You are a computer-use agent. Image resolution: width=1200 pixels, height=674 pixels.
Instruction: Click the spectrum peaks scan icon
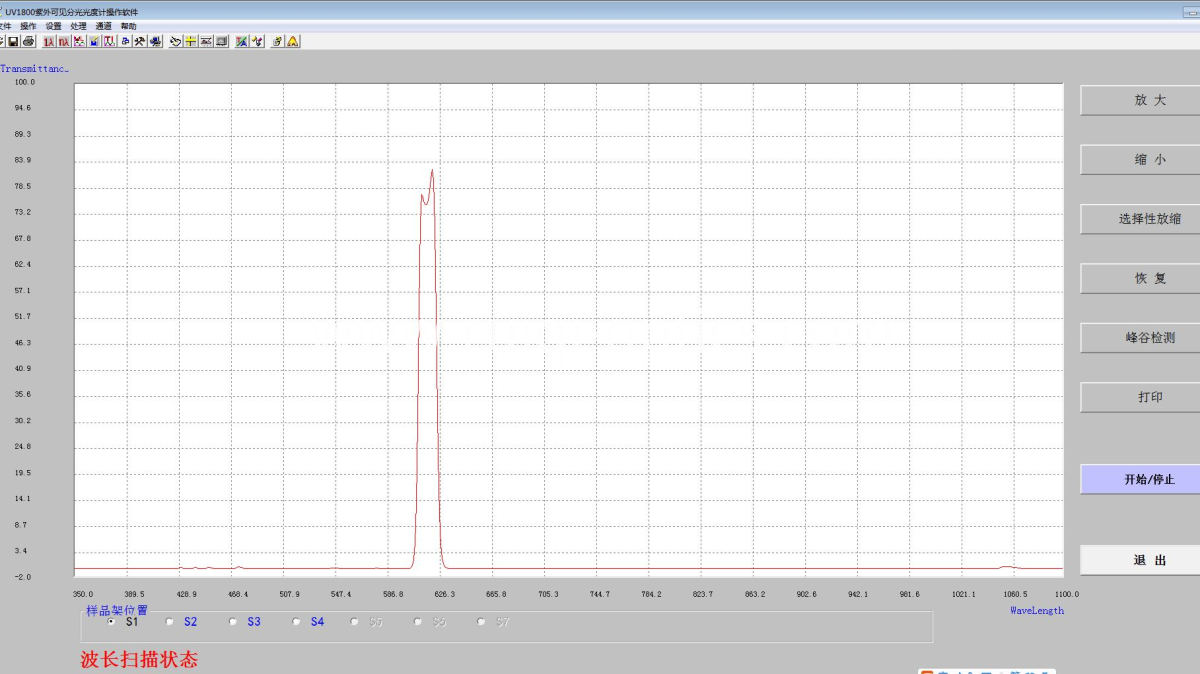pyautogui.click(x=109, y=41)
